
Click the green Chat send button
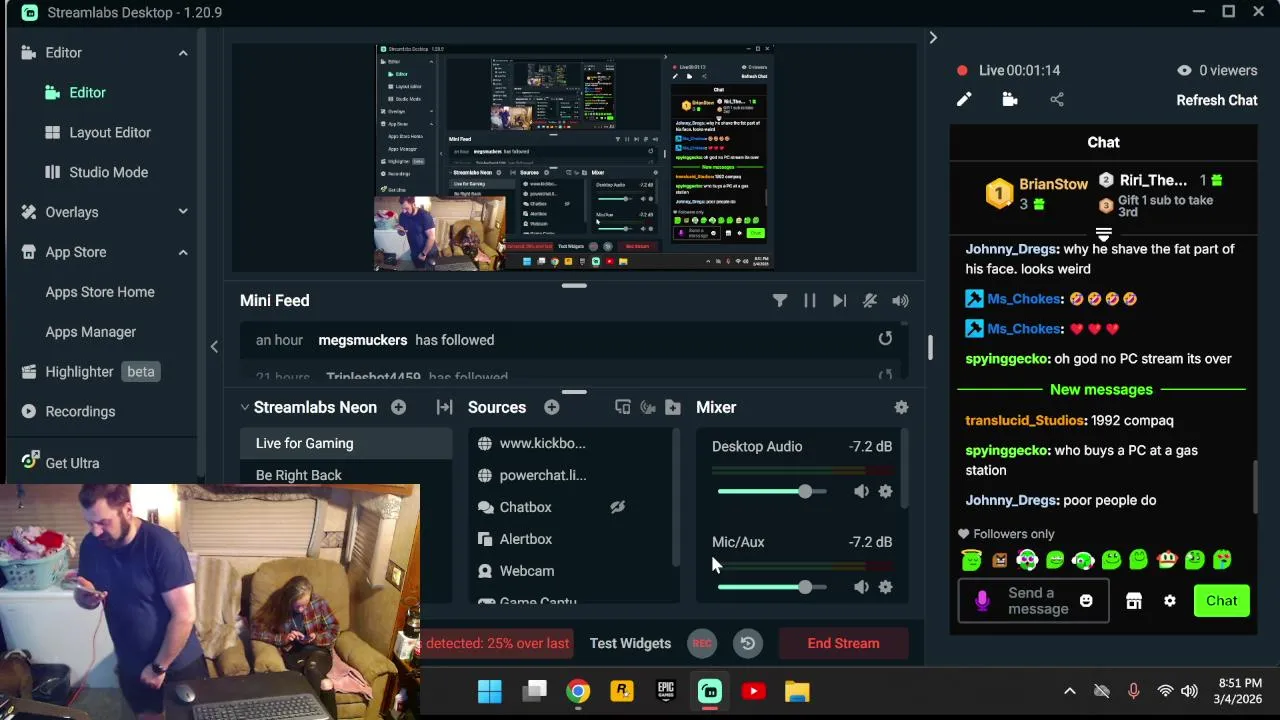point(1221,601)
